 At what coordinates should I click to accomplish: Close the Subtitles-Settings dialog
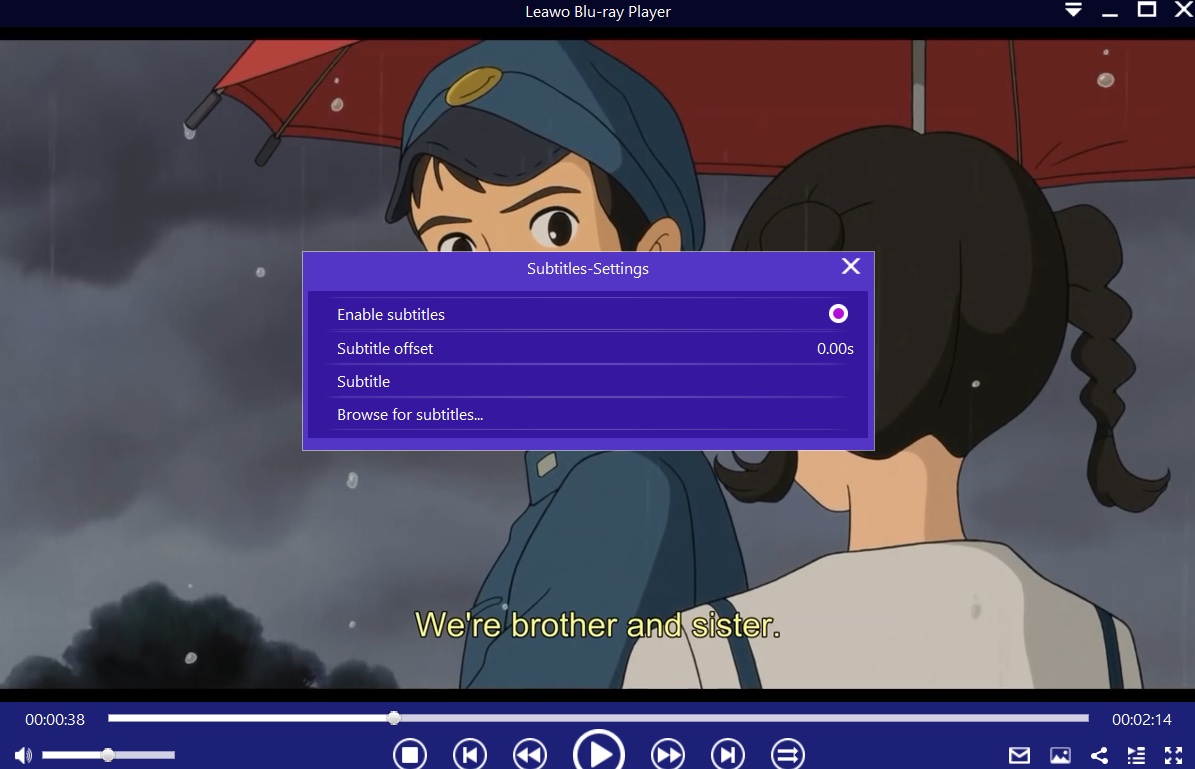tap(851, 266)
